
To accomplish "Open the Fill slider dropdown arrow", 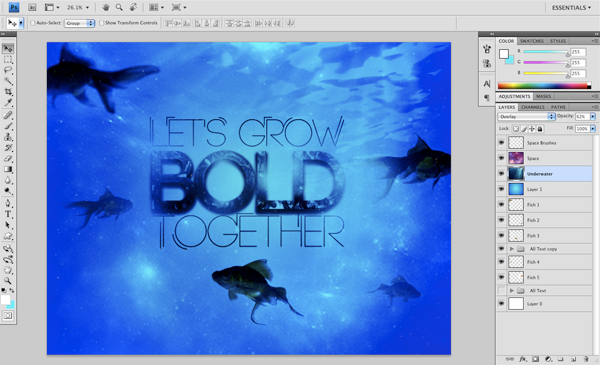I will pyautogui.click(x=593, y=129).
